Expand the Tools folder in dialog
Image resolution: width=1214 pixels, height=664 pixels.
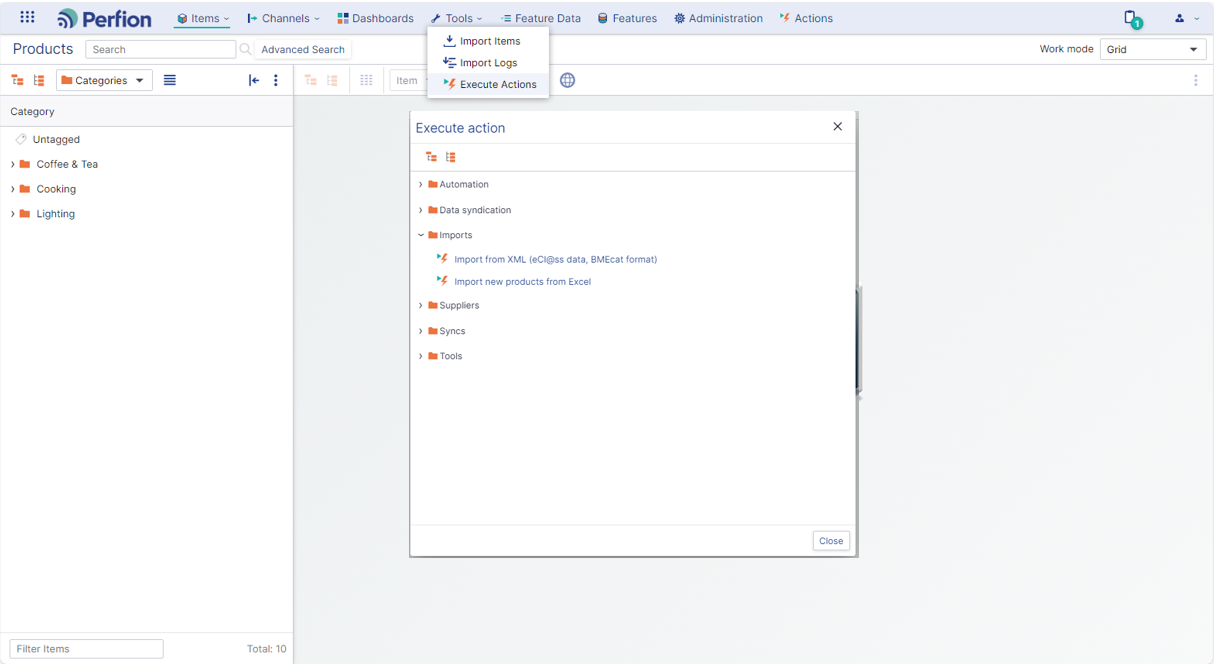point(421,356)
